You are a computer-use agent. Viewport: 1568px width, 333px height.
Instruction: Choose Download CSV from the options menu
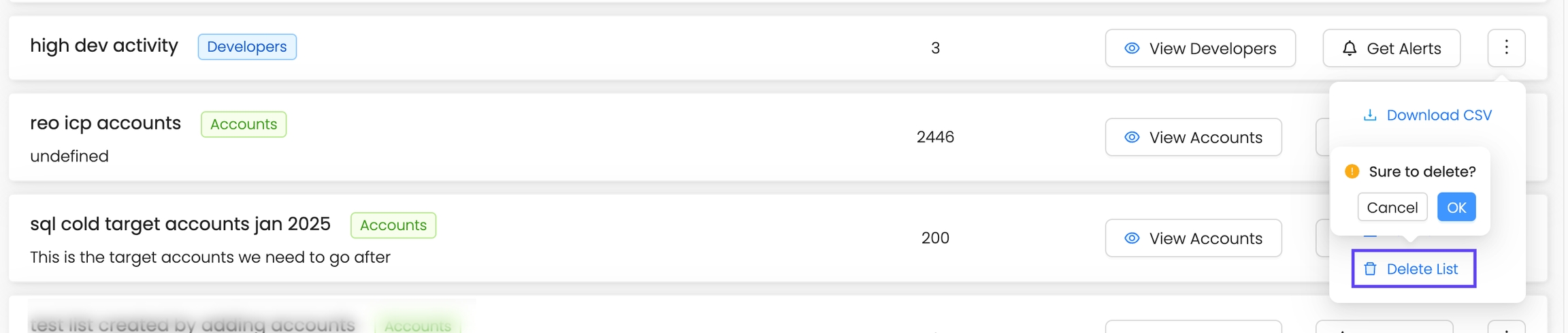[1438, 115]
